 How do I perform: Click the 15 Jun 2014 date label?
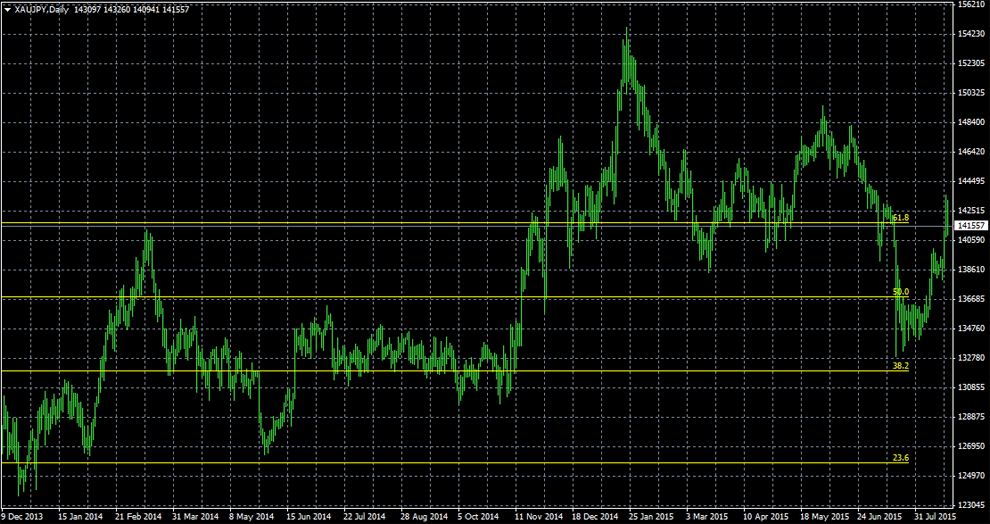pyautogui.click(x=308, y=517)
